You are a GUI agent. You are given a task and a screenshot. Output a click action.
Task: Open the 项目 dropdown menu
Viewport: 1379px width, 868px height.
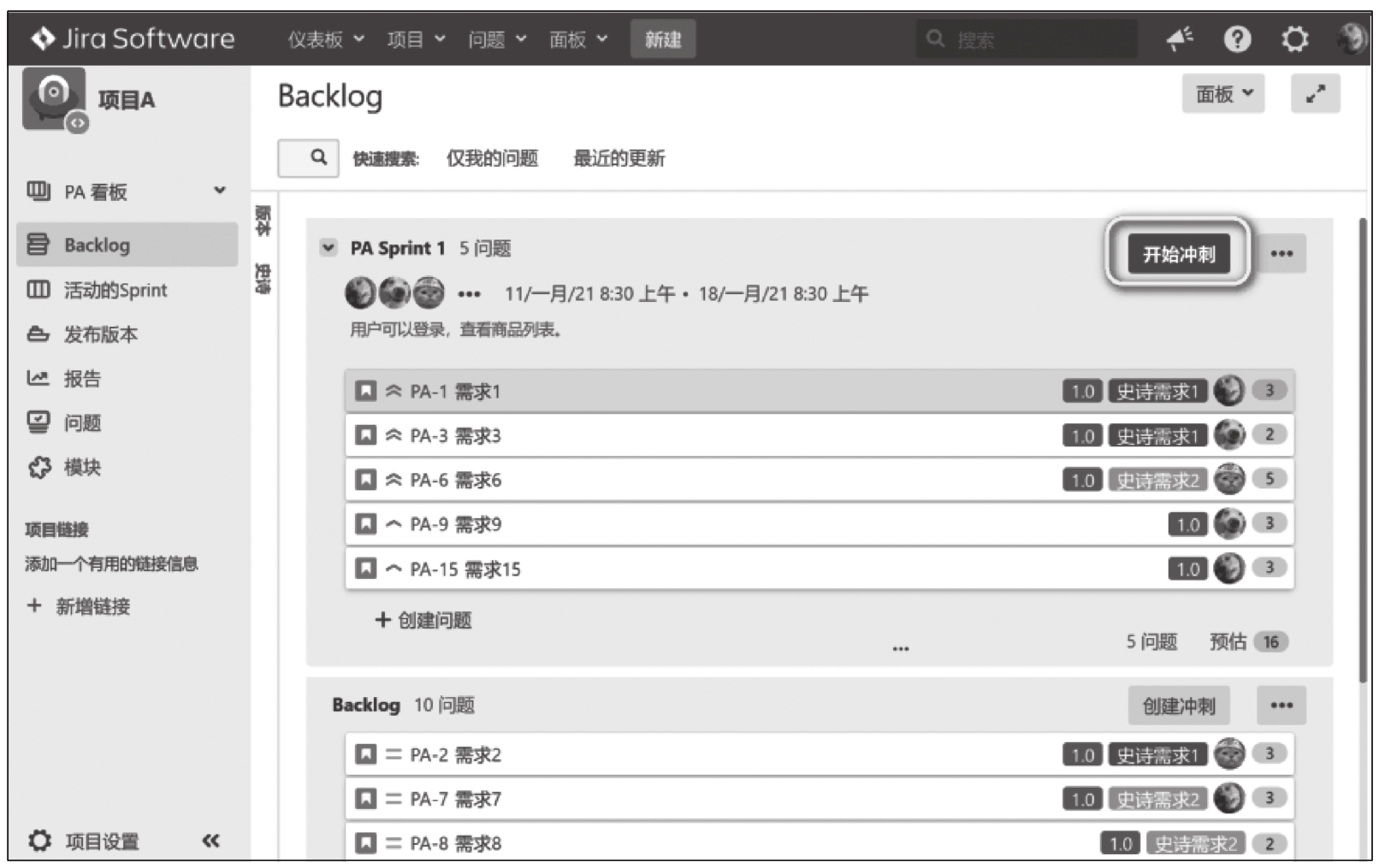click(416, 39)
